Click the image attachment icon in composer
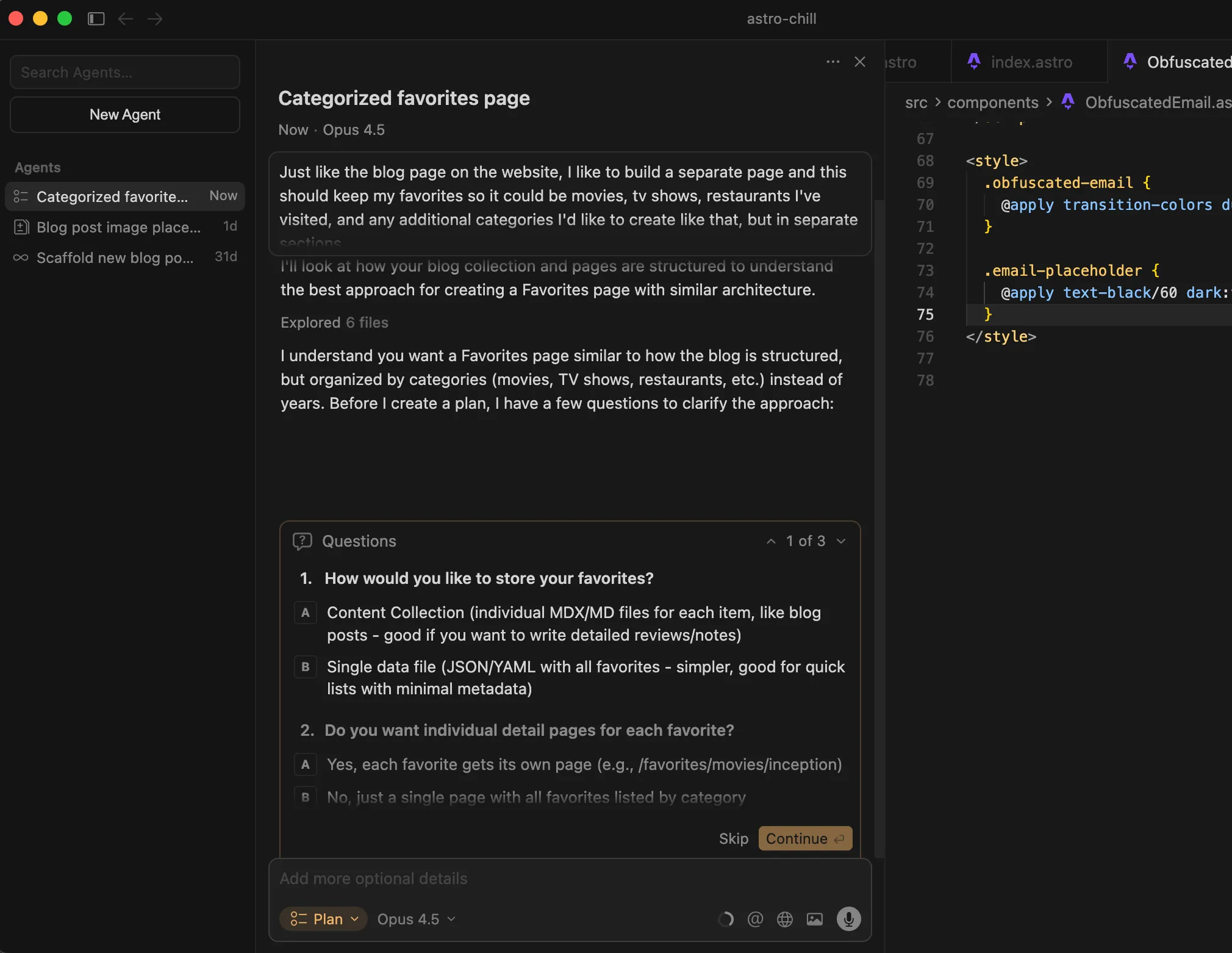The height and width of the screenshot is (953, 1232). [814, 919]
